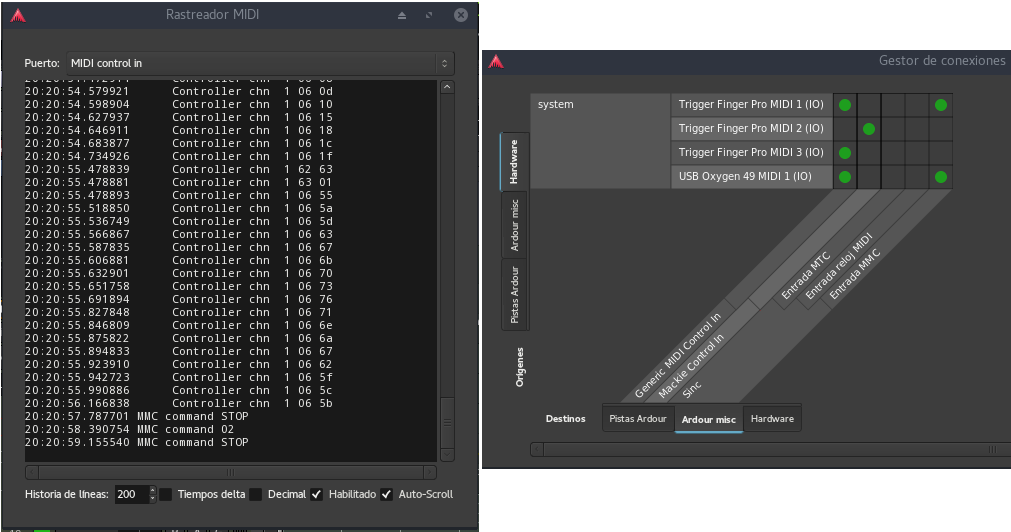Click the shade (eject-shaped) icon in Rastreador MIDI title bar
Image resolution: width=1011 pixels, height=532 pixels.
[x=402, y=15]
